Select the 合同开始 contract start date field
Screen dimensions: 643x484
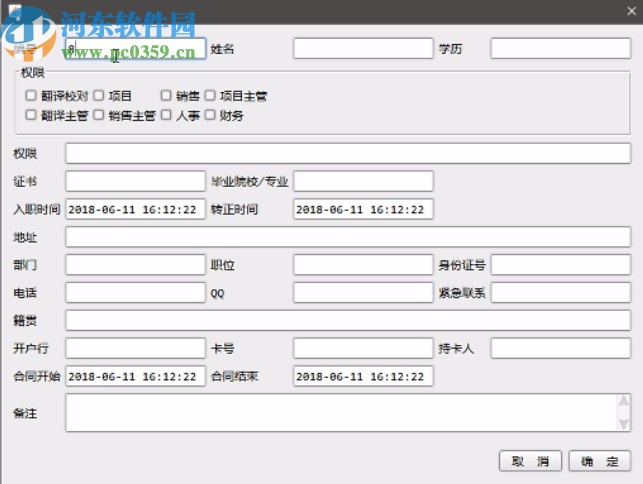coord(135,376)
